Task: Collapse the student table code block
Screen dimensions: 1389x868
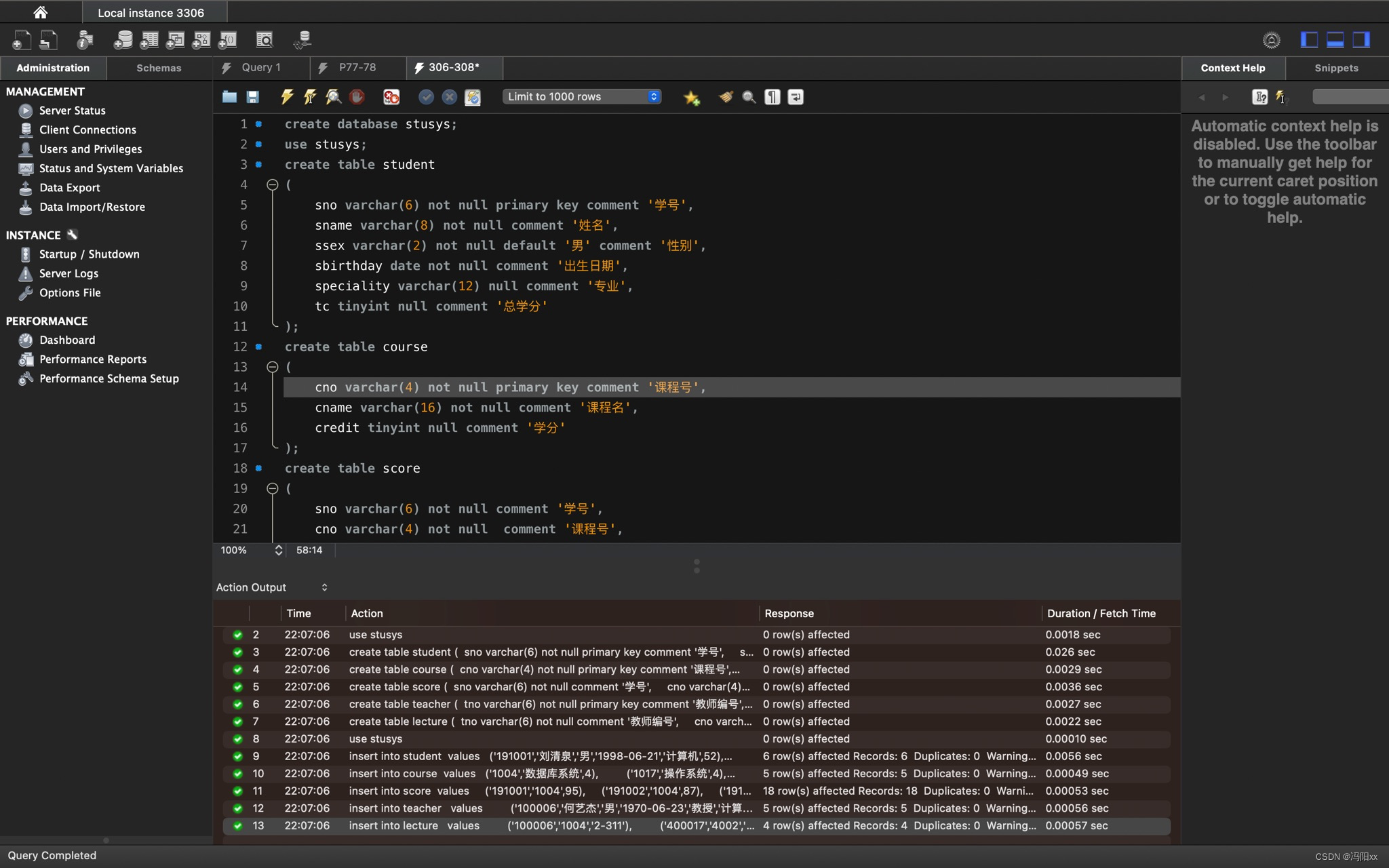Action: tap(272, 184)
